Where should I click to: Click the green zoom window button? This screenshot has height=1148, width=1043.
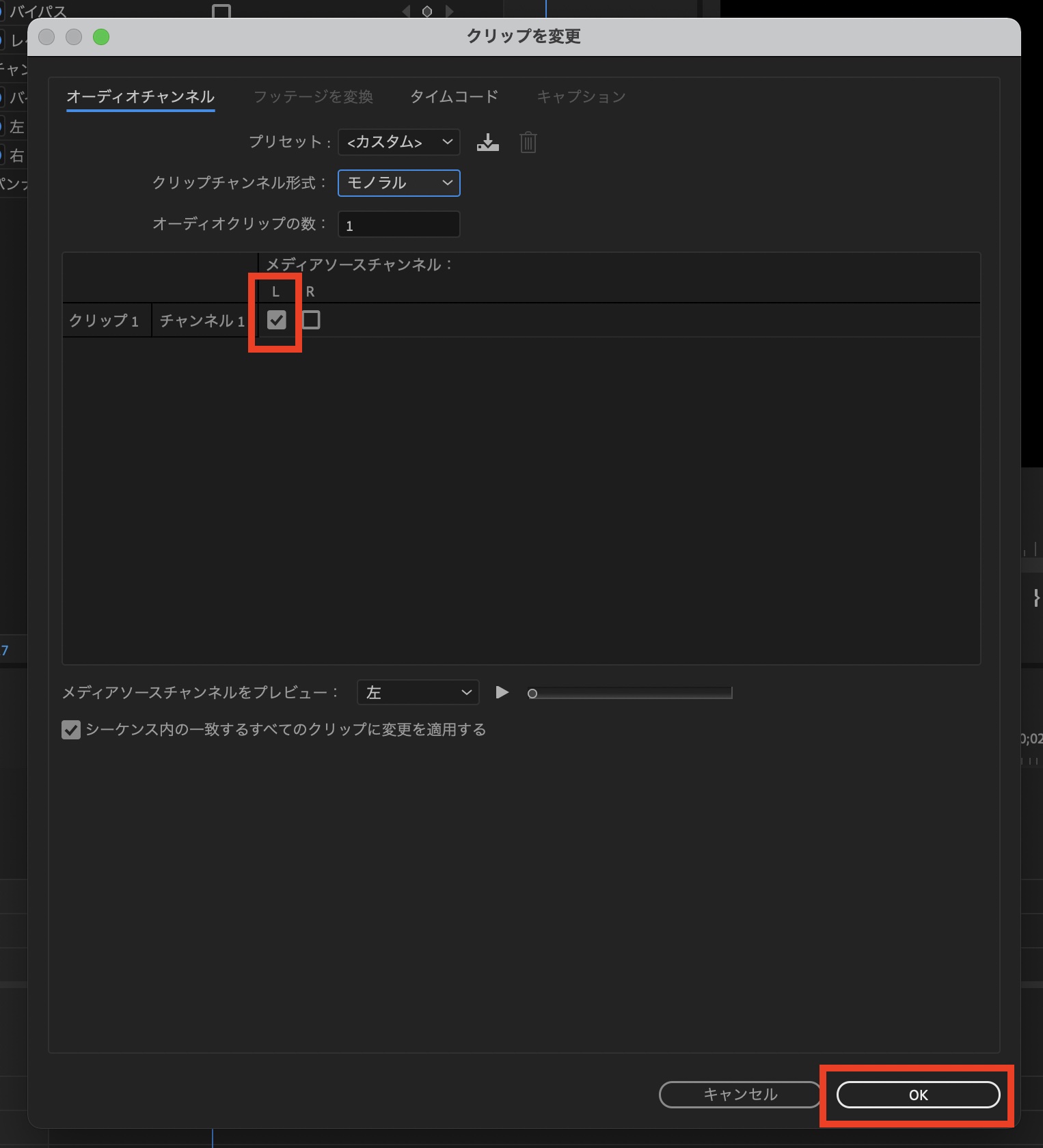pos(101,37)
